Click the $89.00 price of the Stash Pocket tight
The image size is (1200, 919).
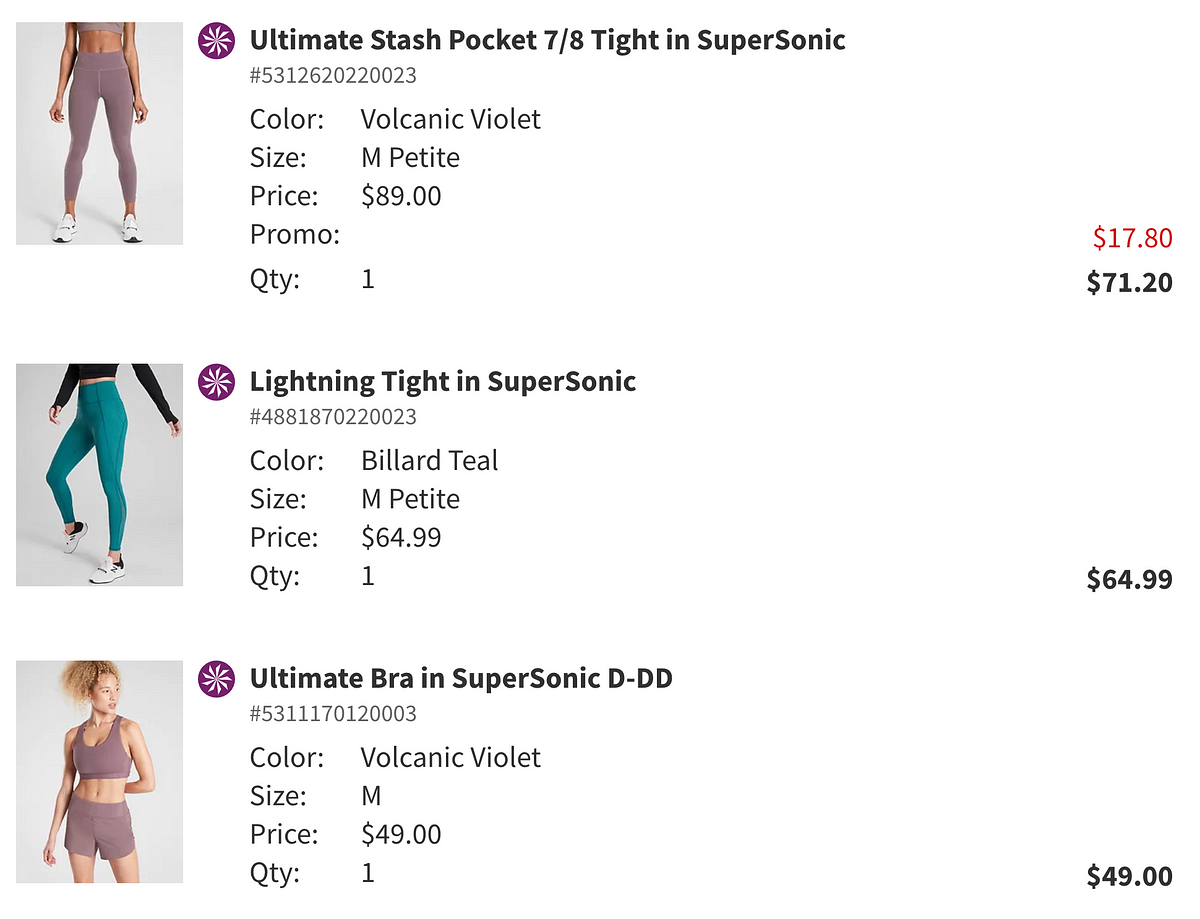401,196
